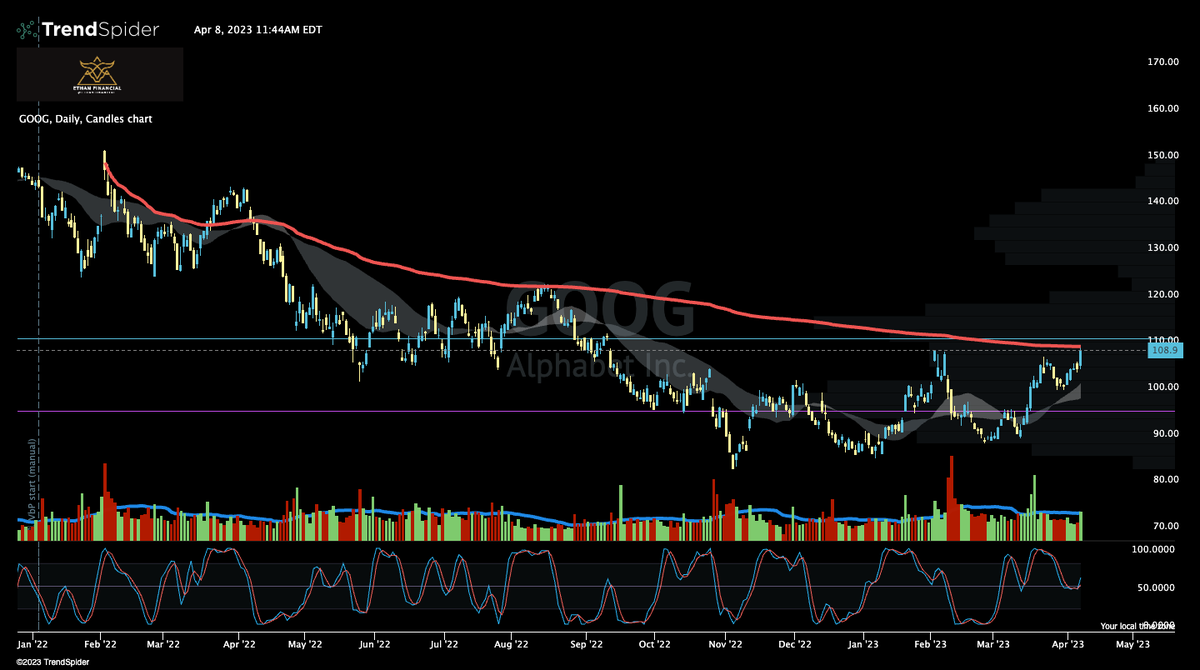The image size is (1200, 670).
Task: Click the 120.00 price axis label
Action: 1163,294
